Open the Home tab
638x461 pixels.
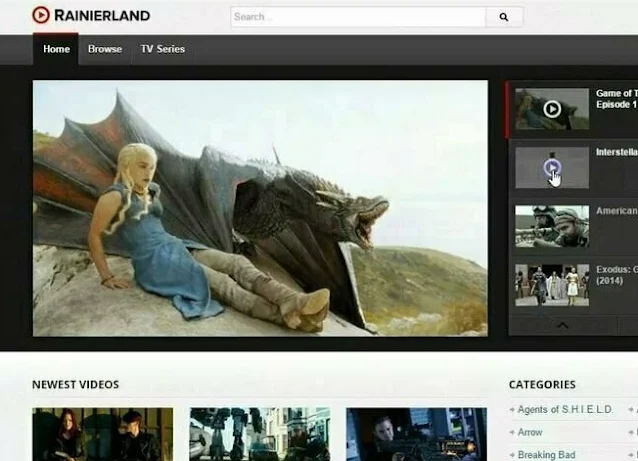[56, 49]
